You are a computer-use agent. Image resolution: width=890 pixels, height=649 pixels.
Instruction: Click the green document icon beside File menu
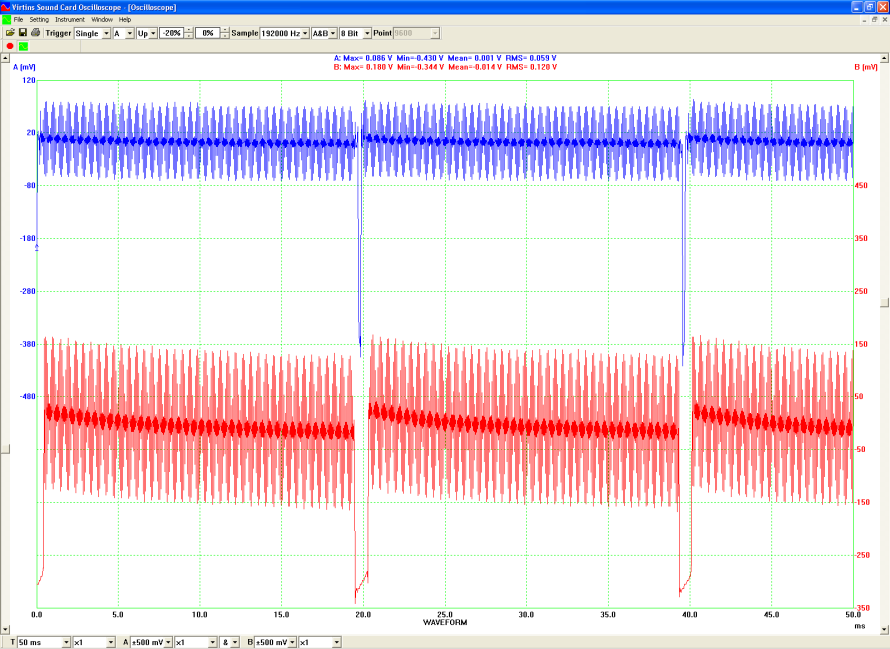[6, 19]
